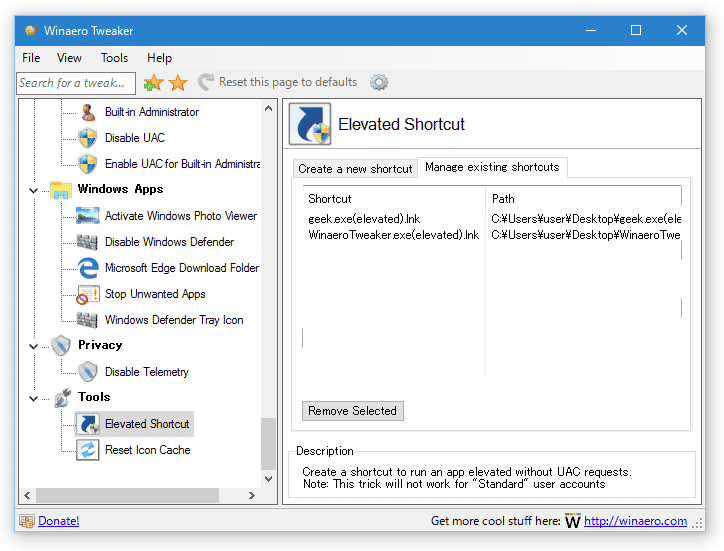Open the Help menu
724x551 pixels.
coord(159,58)
